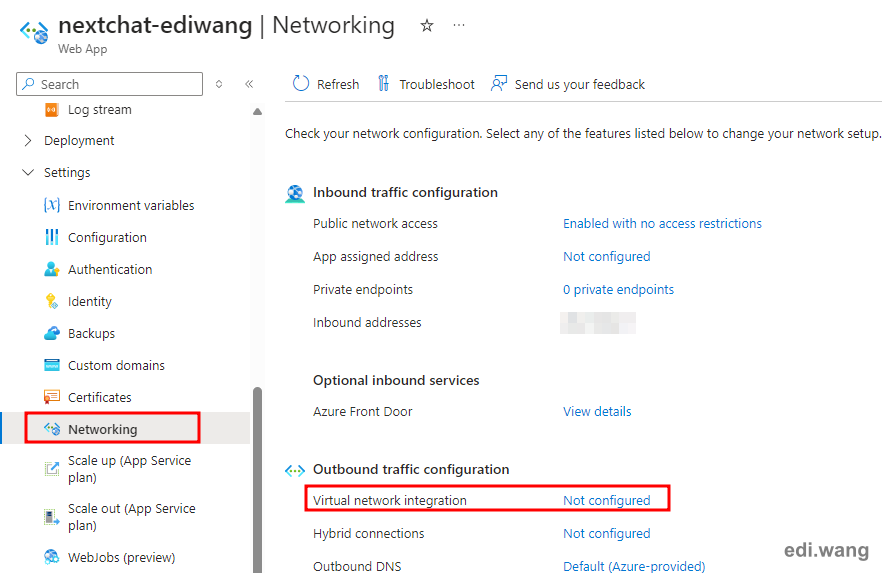Click the Environment variables icon in the sidebar
Image resolution: width=882 pixels, height=573 pixels.
click(52, 205)
